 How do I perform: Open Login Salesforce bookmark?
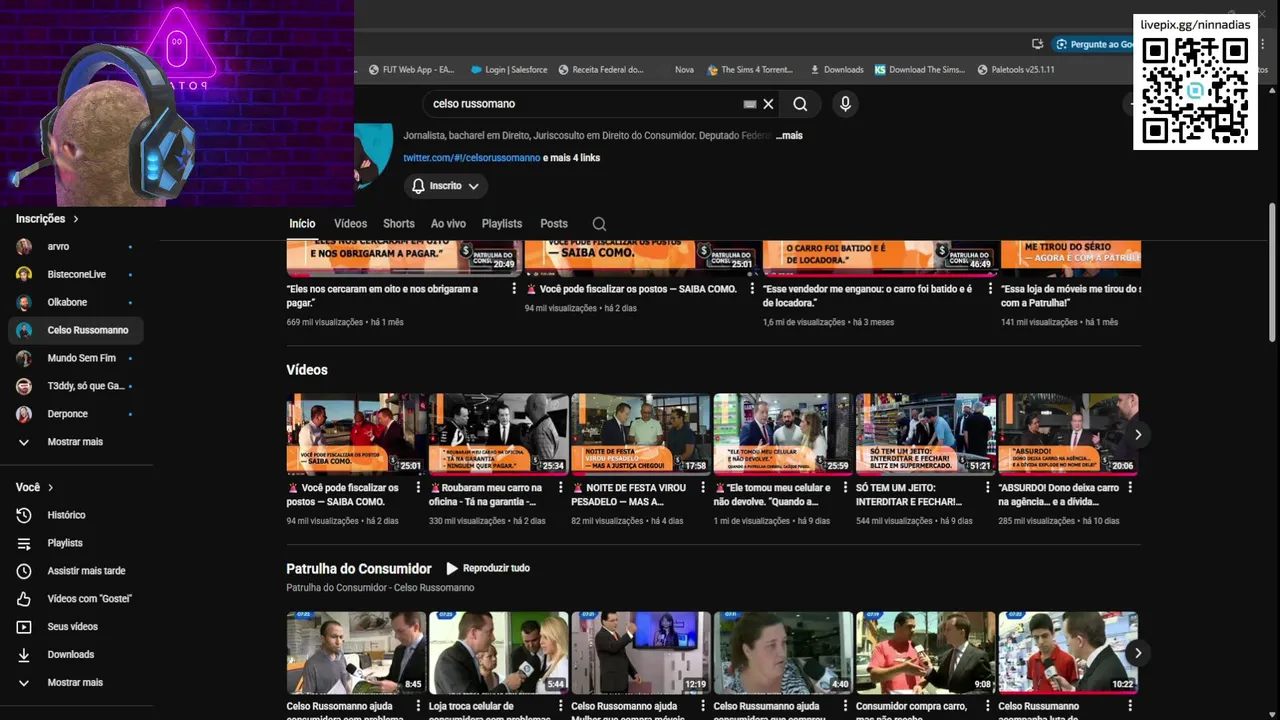point(508,70)
